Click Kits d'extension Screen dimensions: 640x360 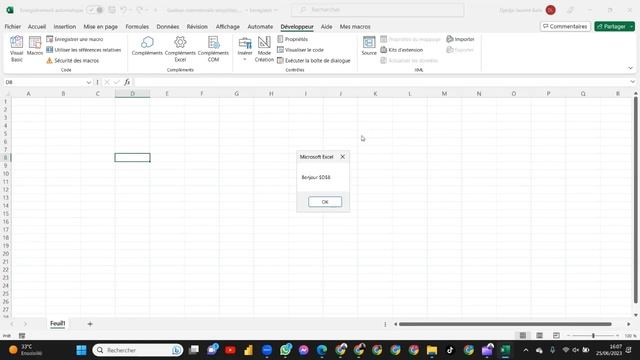pos(402,50)
